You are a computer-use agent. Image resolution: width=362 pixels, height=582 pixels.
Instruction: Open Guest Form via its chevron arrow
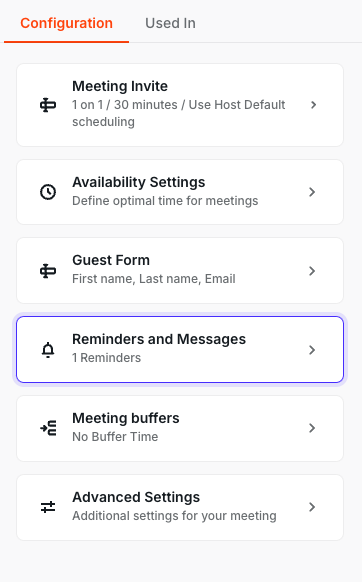(x=312, y=271)
